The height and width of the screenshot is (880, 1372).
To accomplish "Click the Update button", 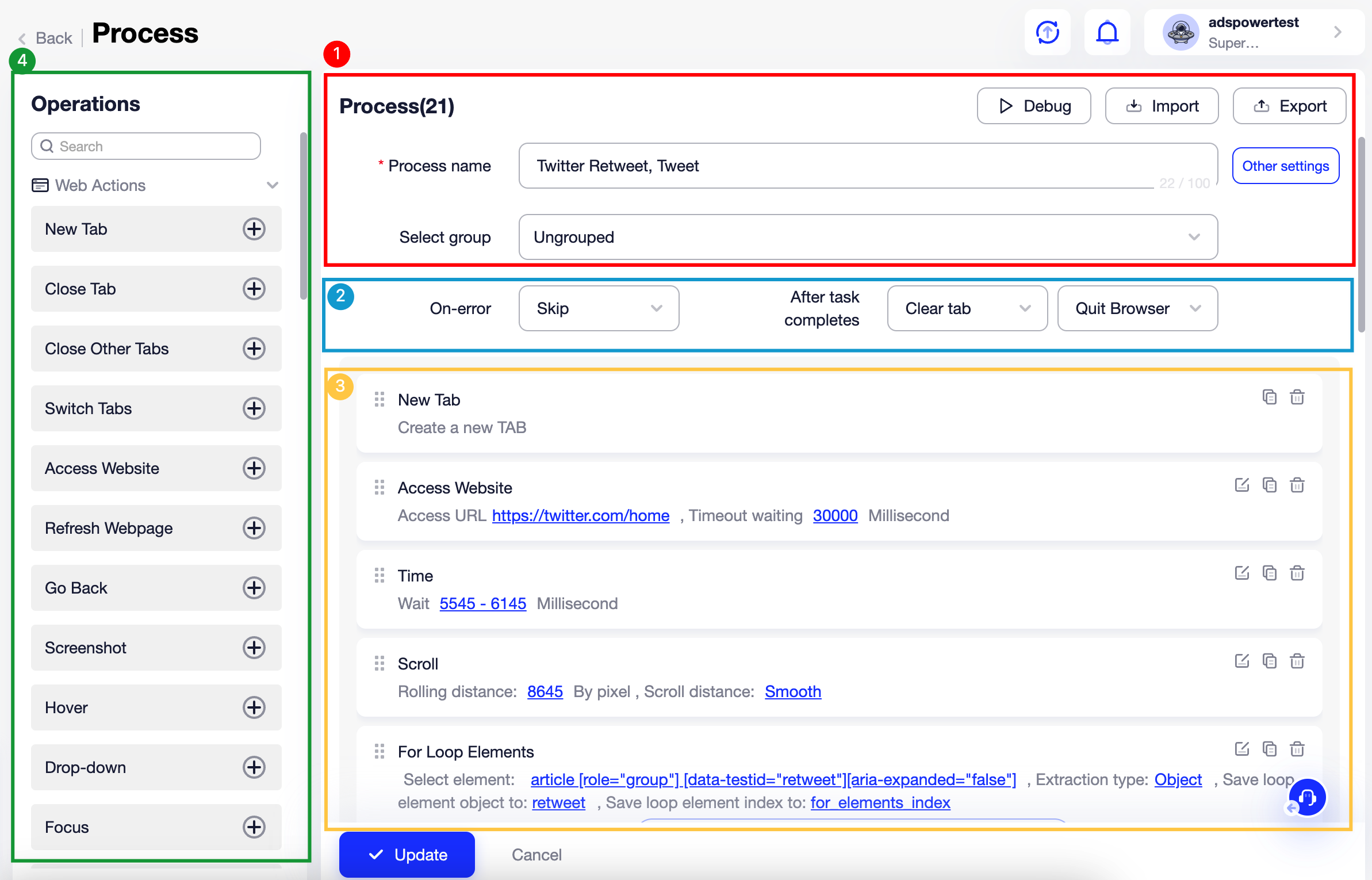I will [407, 855].
